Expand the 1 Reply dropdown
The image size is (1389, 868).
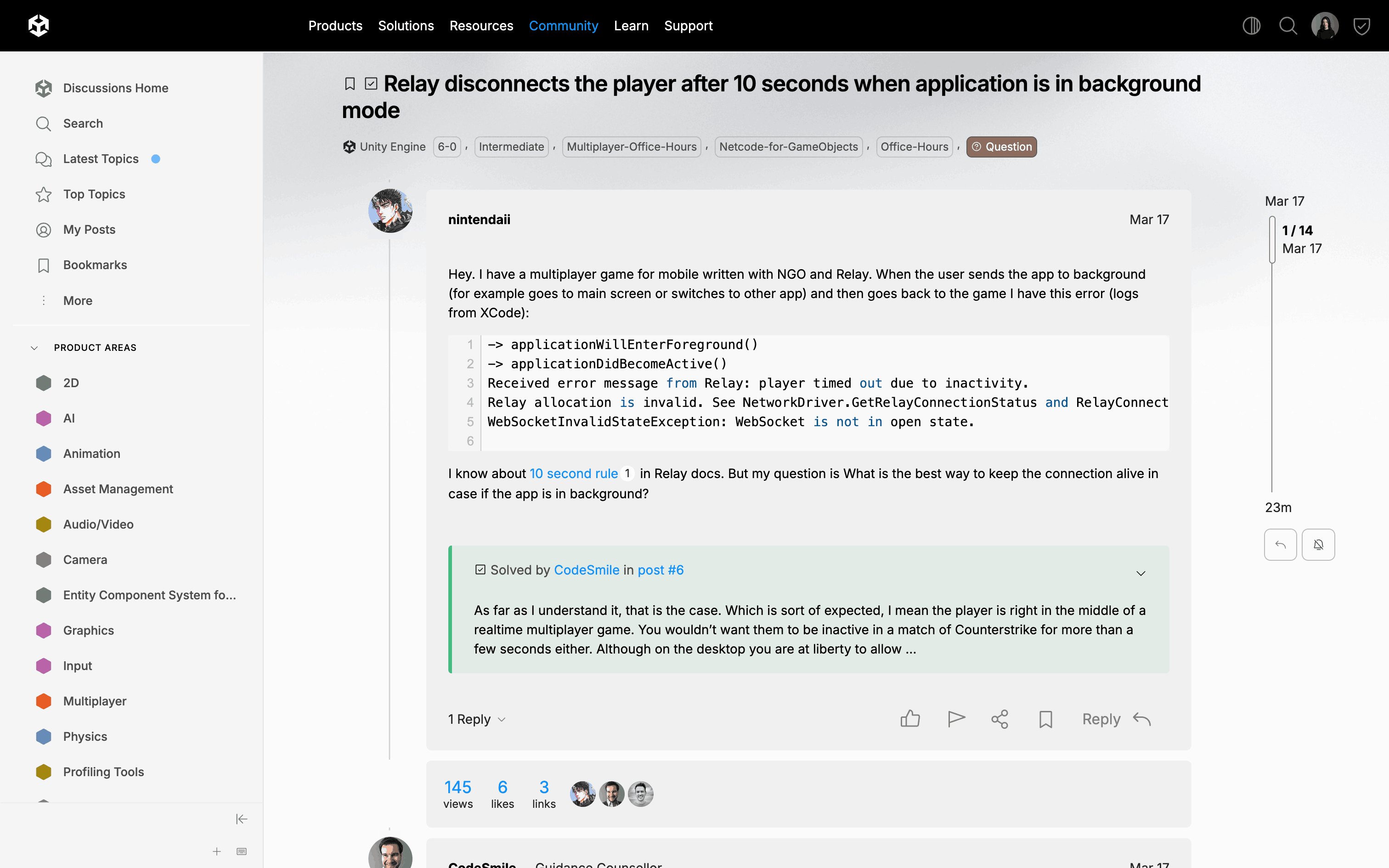[477, 719]
